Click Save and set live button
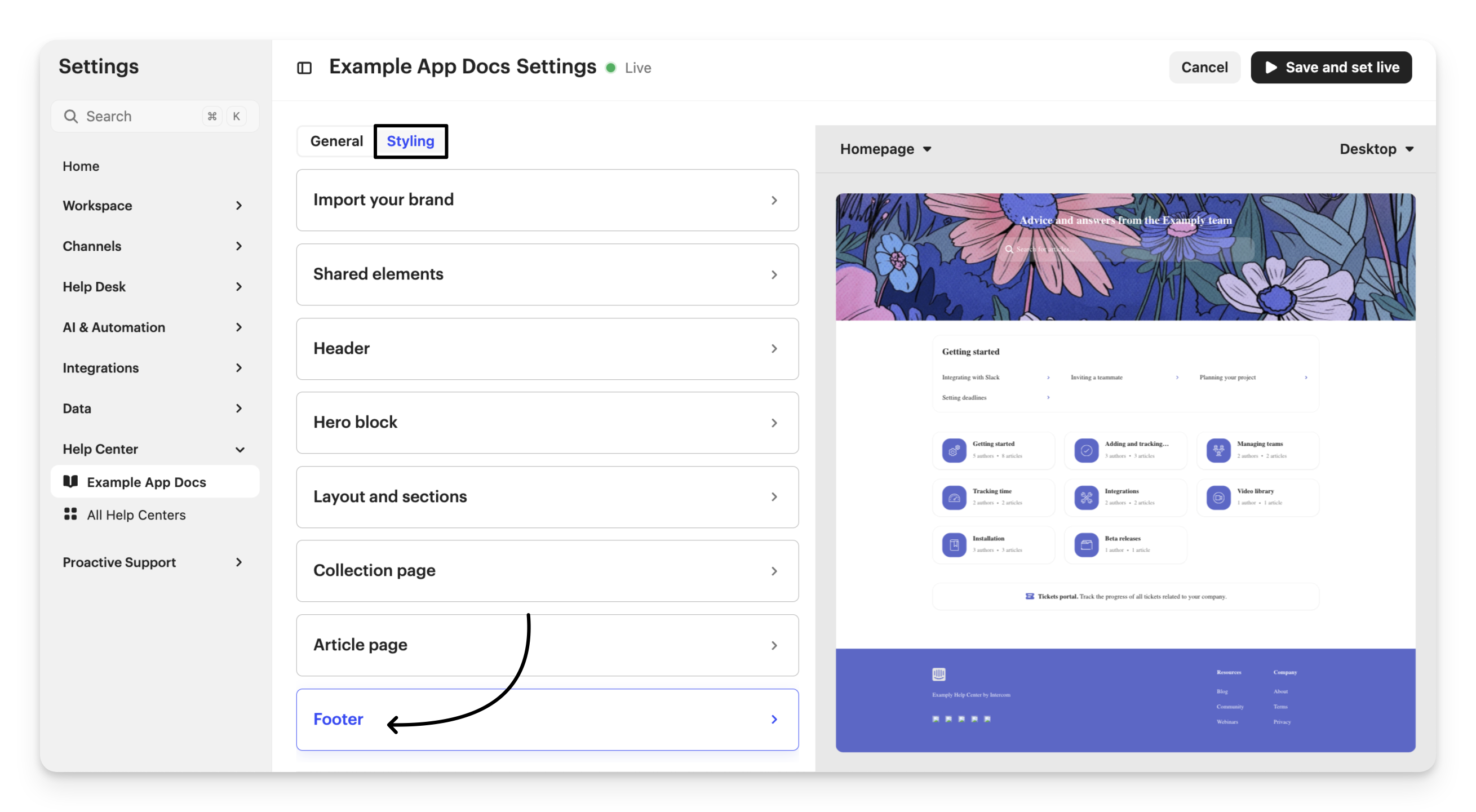This screenshot has height=812, width=1476. [1331, 68]
